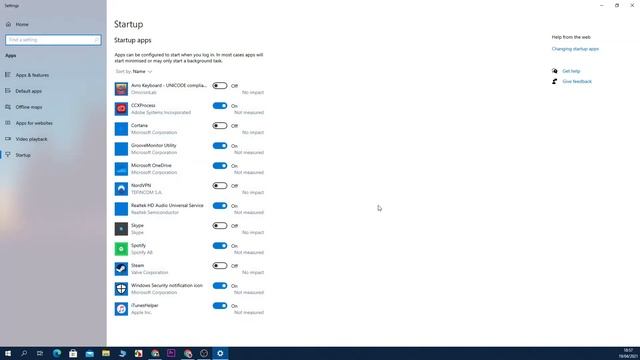Open the Sort by Name dropdown
The width and height of the screenshot is (640, 360).
[x=134, y=71]
